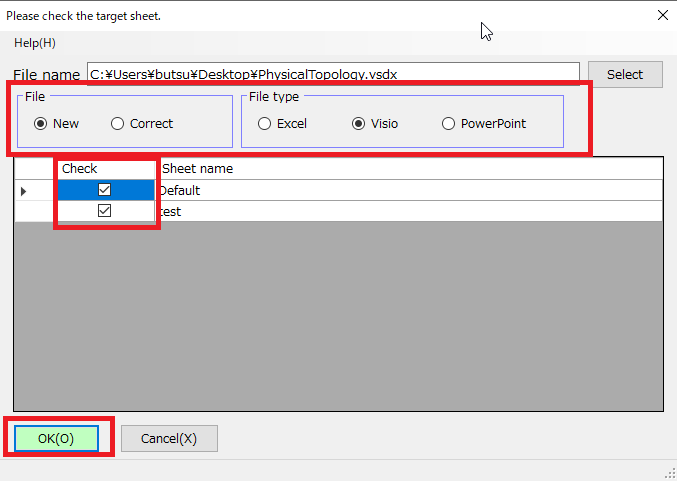677x481 pixels.
Task: Choose the New file radio option
Action: pos(41,124)
